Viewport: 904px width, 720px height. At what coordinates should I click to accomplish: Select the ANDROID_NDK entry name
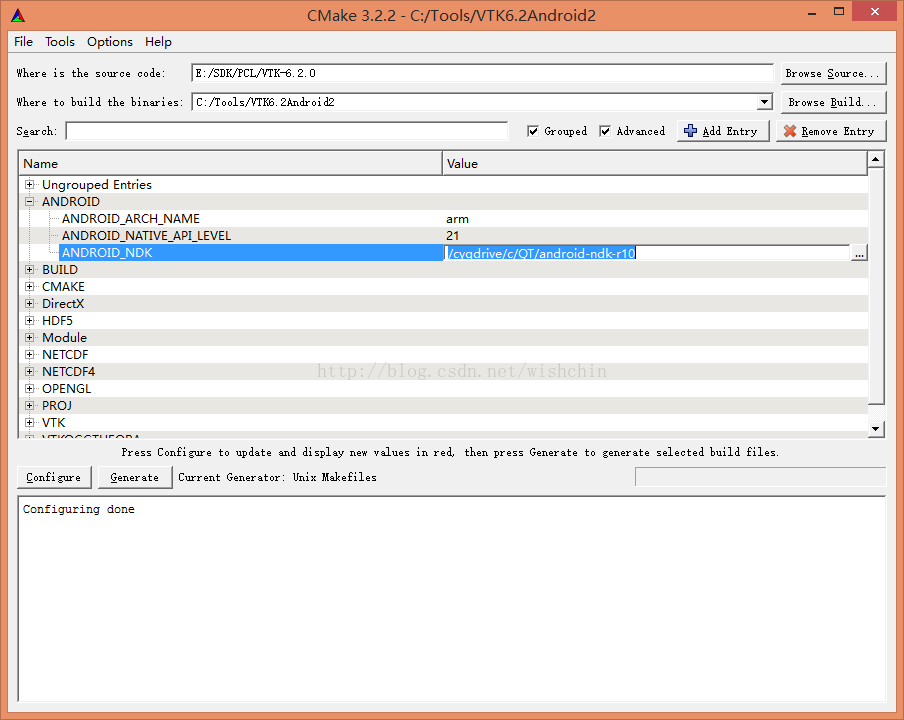click(x=107, y=252)
